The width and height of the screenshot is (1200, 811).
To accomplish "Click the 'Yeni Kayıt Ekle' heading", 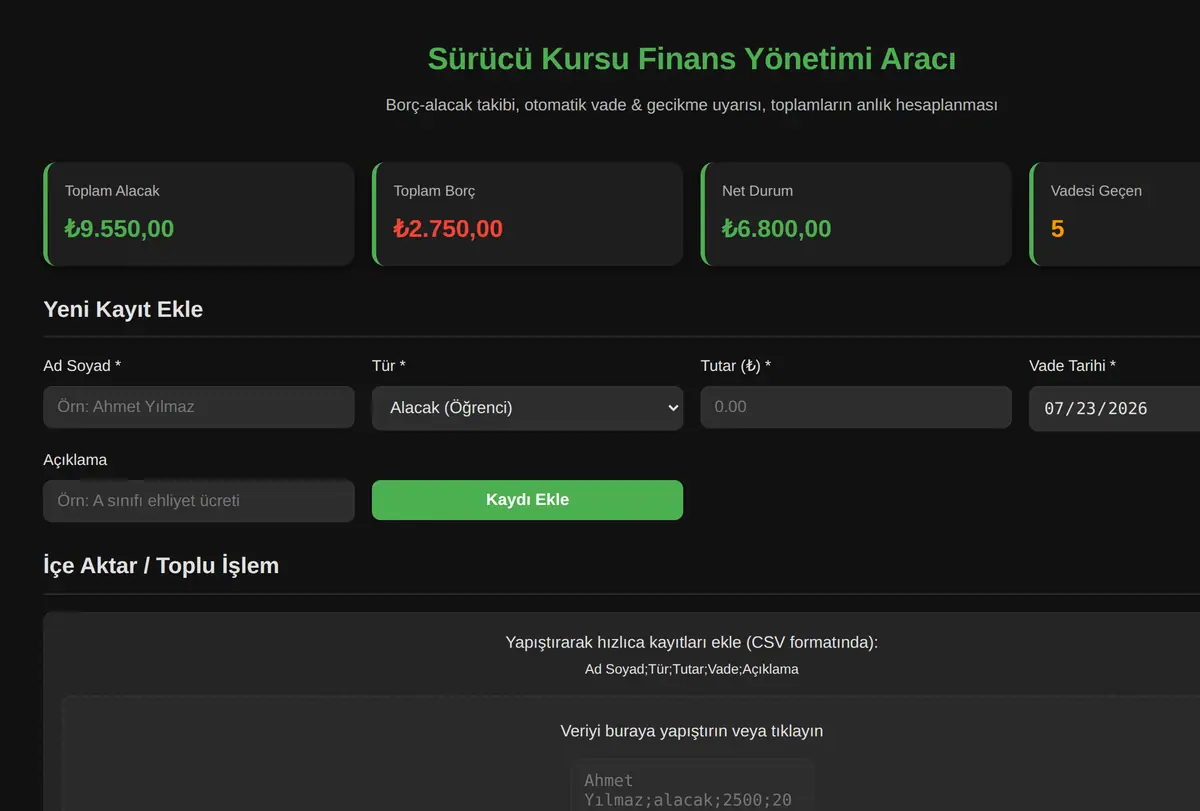I will tap(123, 310).
